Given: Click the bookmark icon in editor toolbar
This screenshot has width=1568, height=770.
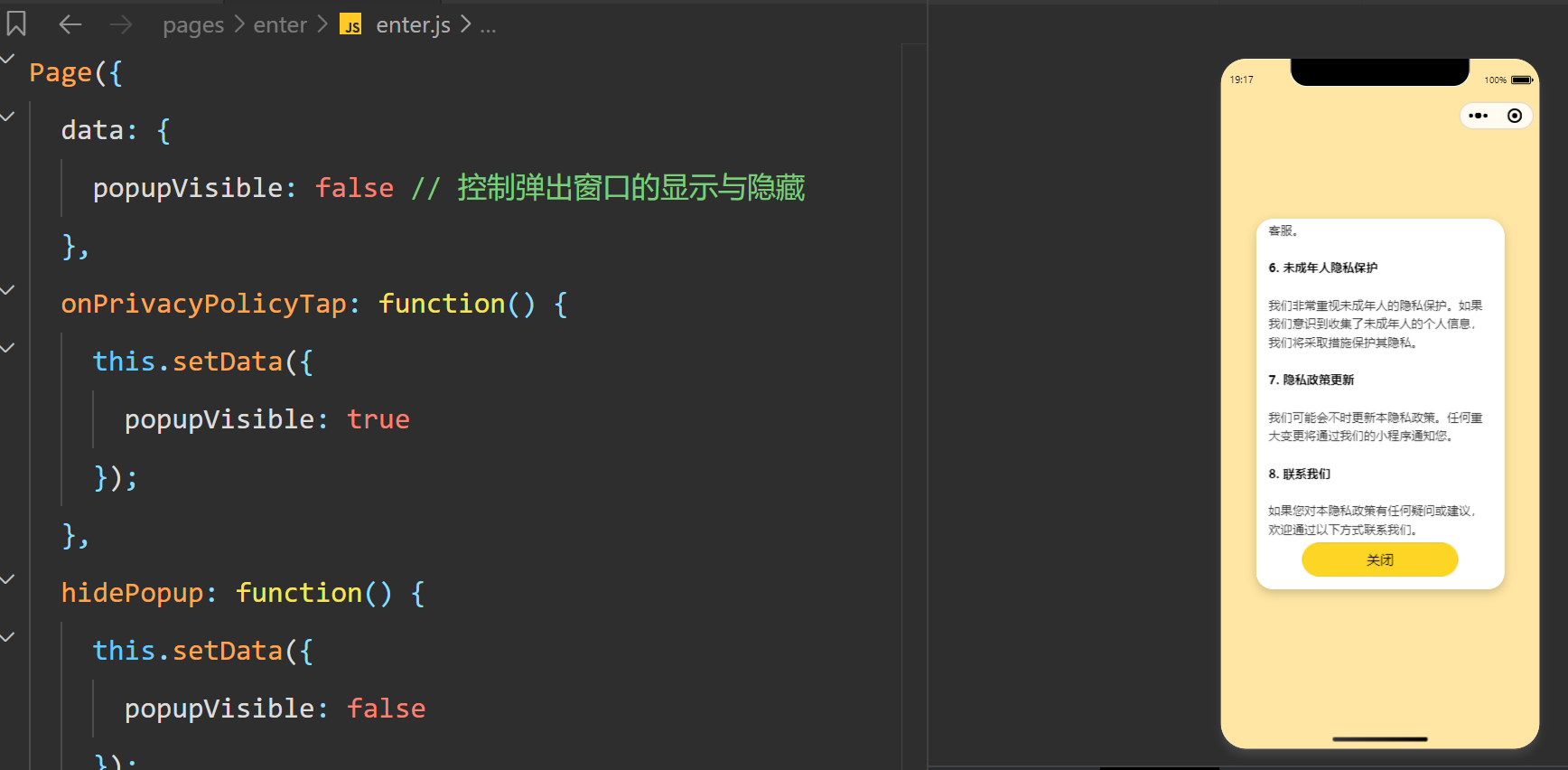Looking at the screenshot, I should [16, 24].
